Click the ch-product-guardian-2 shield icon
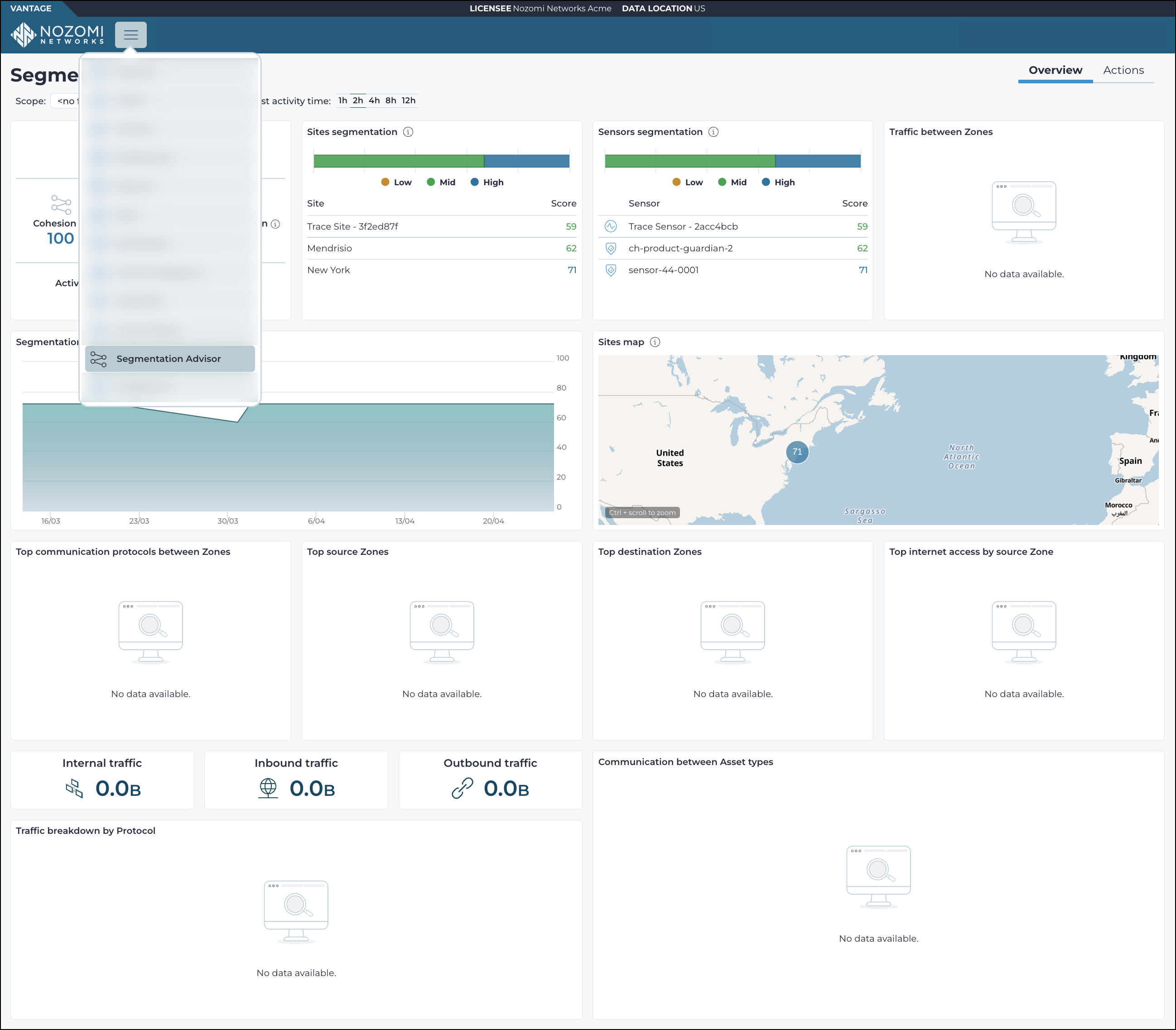The height and width of the screenshot is (1030, 1176). (x=610, y=248)
